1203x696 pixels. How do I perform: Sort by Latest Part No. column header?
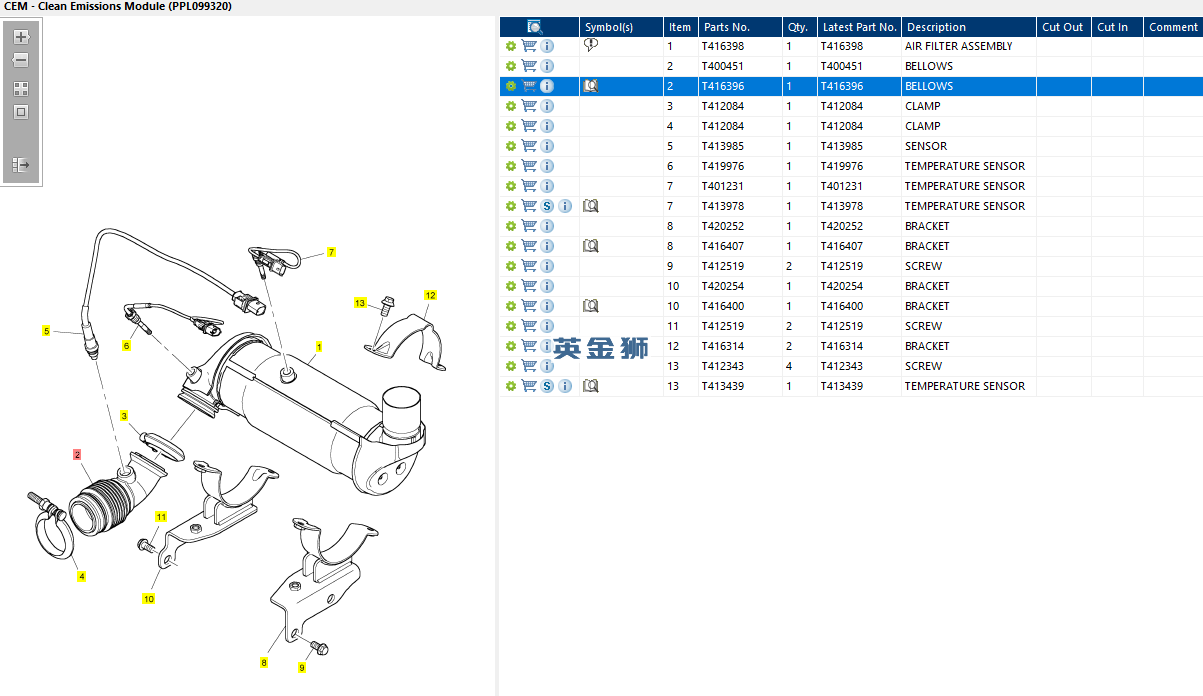859,27
